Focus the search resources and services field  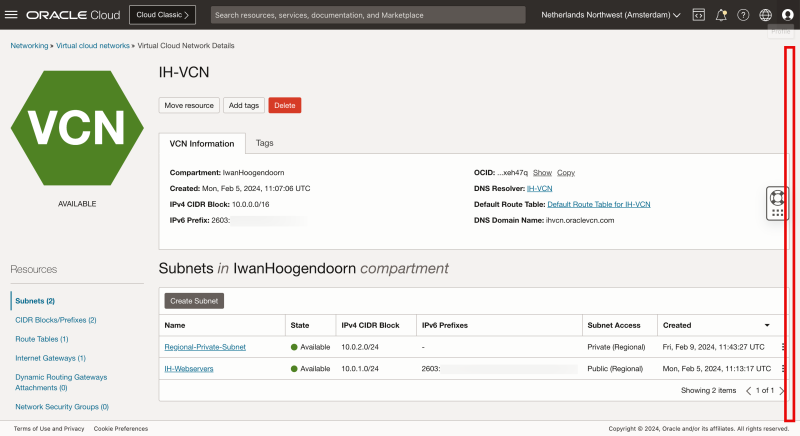pos(368,15)
